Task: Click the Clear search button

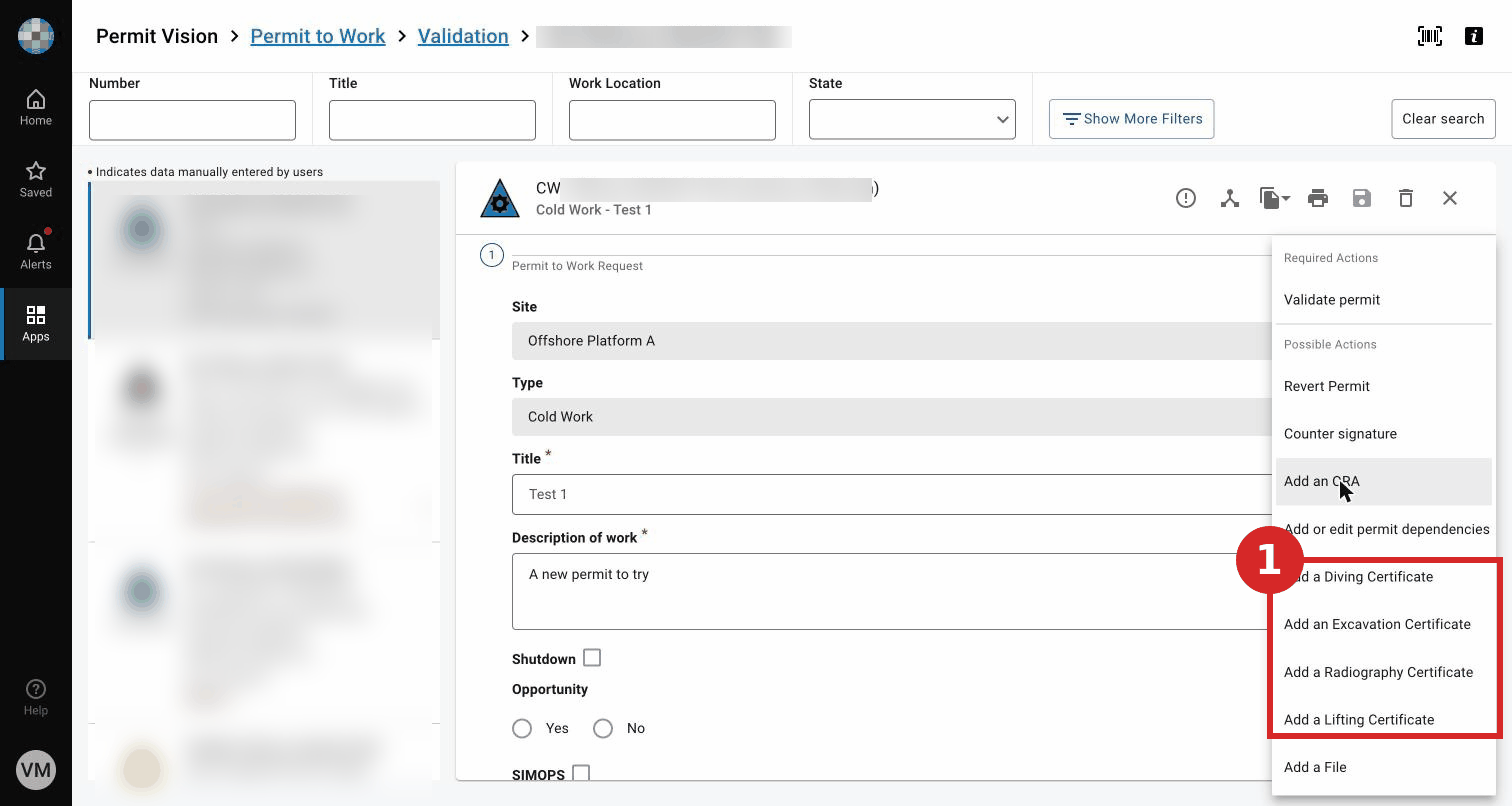Action: [1443, 119]
